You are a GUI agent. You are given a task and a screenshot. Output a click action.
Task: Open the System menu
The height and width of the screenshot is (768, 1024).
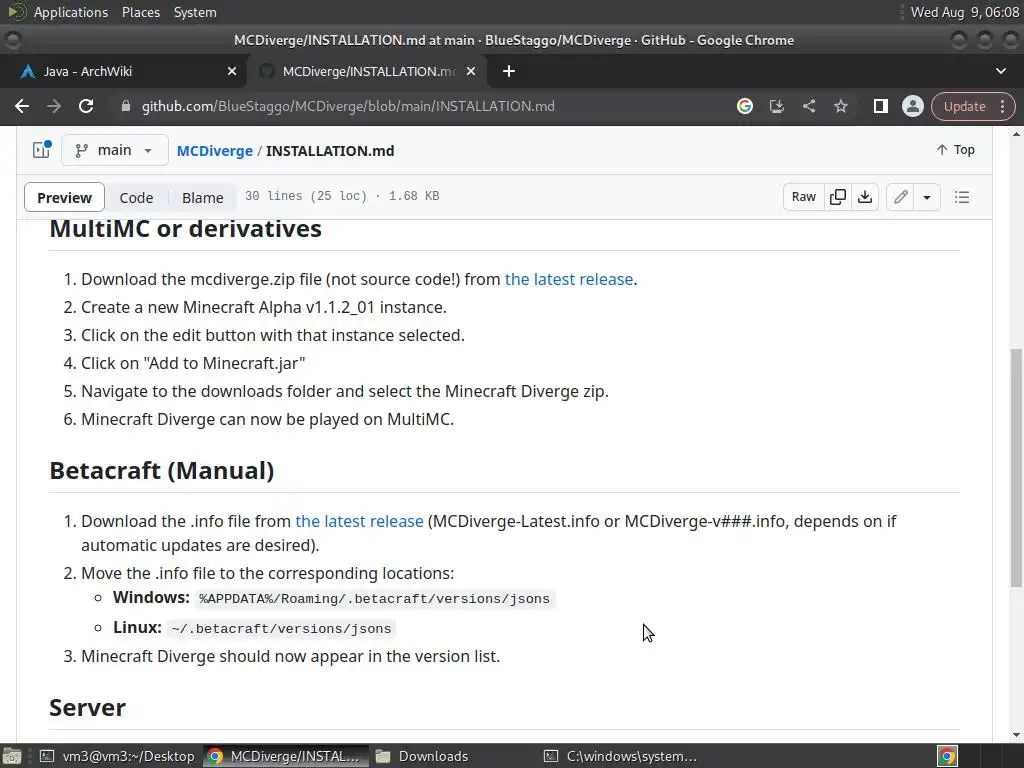coord(195,12)
